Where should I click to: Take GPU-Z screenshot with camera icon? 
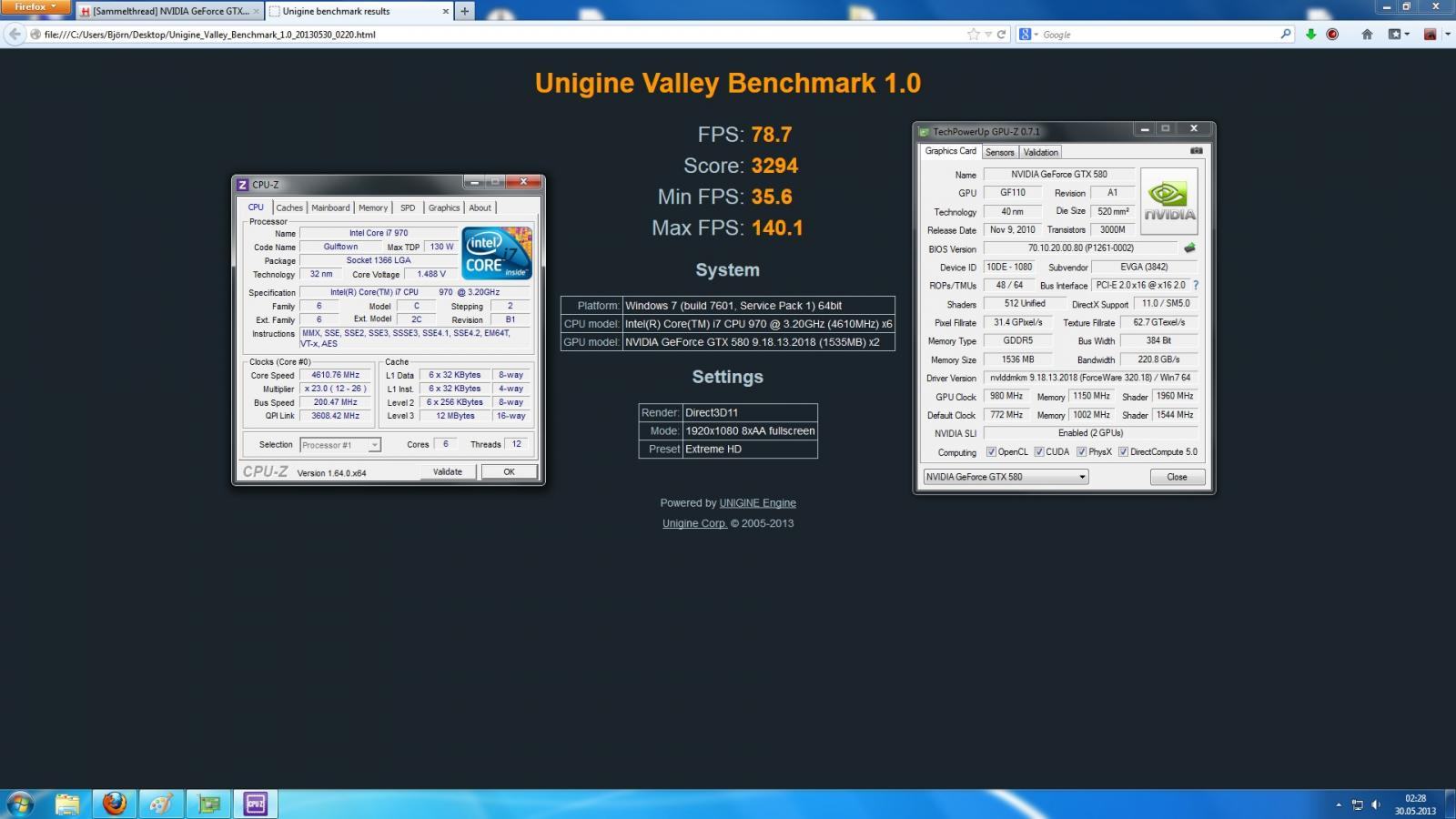pyautogui.click(x=1197, y=151)
